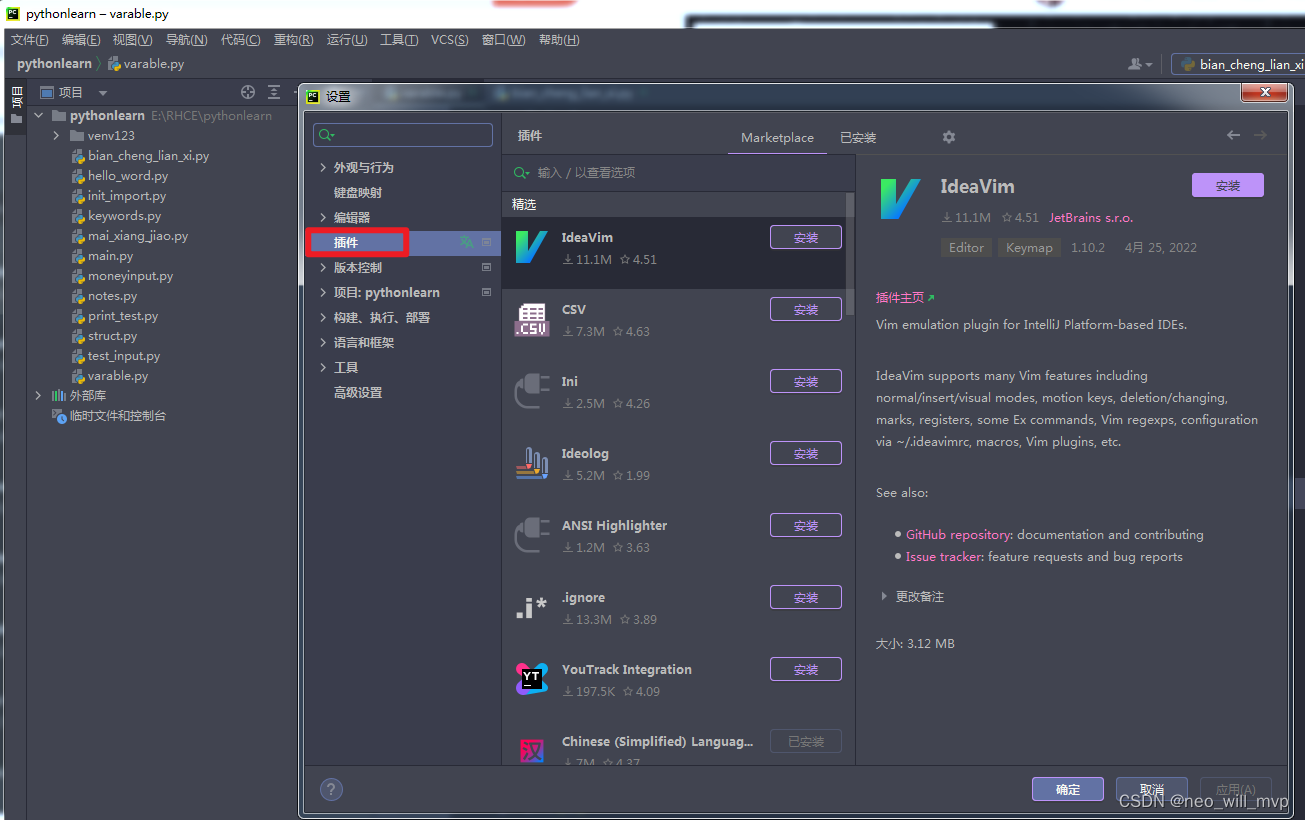Click 安装 button in IdeaVim details pane

1227,185
